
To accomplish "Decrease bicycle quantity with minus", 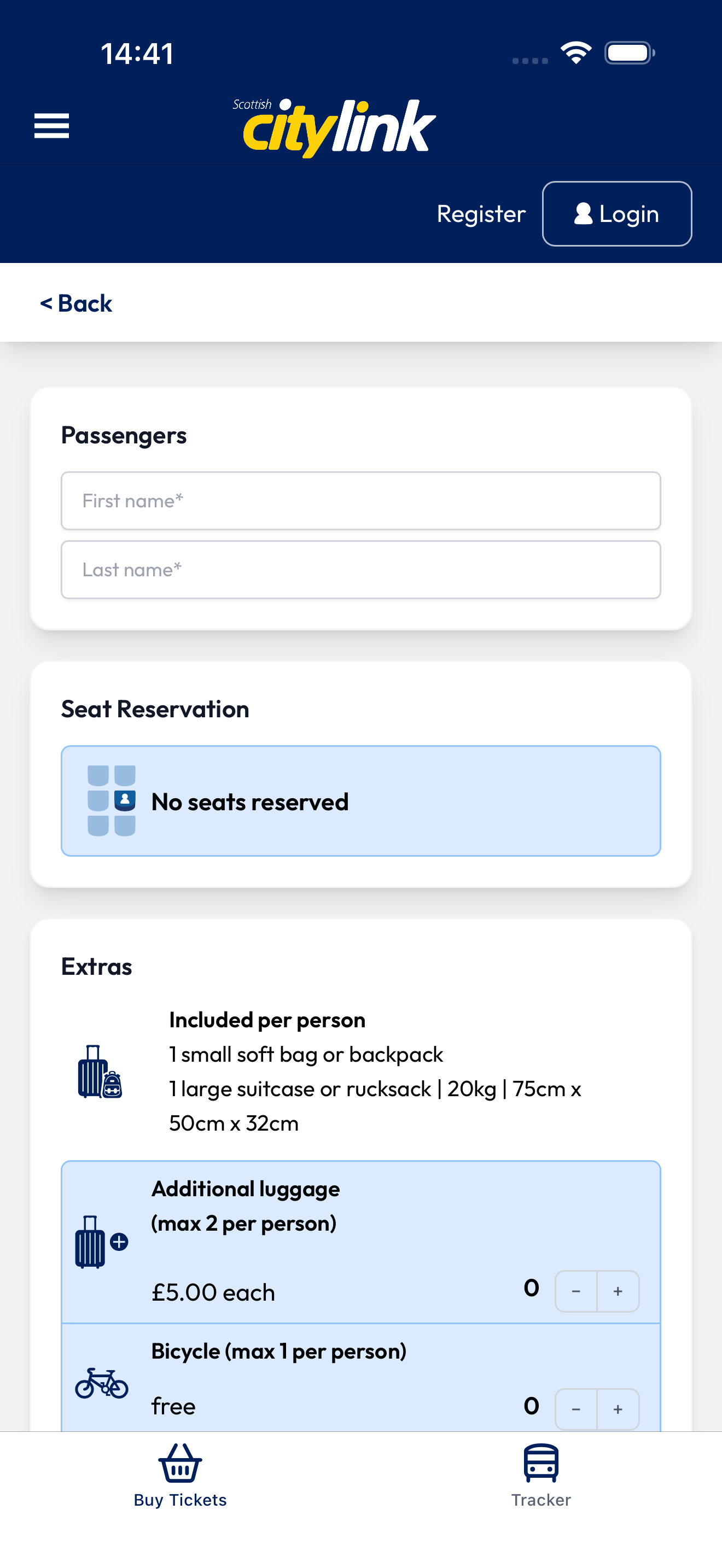I will click(576, 1408).
